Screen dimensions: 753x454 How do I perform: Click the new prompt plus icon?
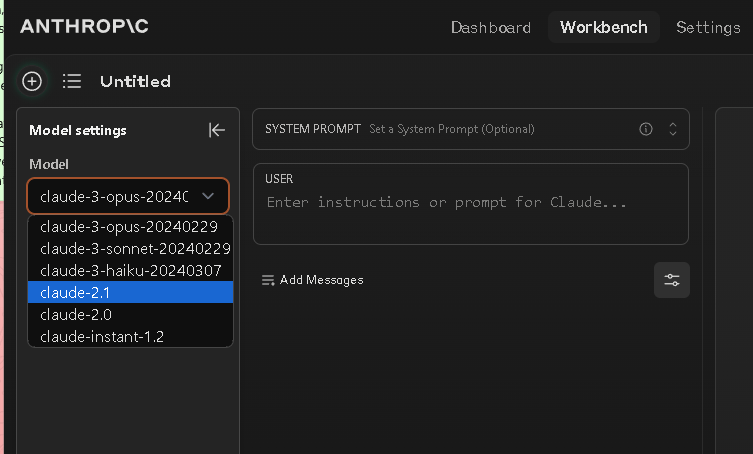click(x=32, y=81)
